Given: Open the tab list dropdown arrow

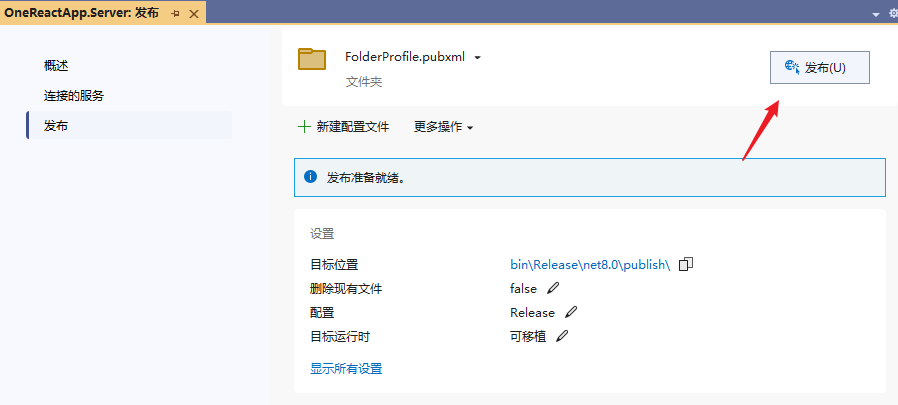Looking at the screenshot, I should [x=876, y=15].
